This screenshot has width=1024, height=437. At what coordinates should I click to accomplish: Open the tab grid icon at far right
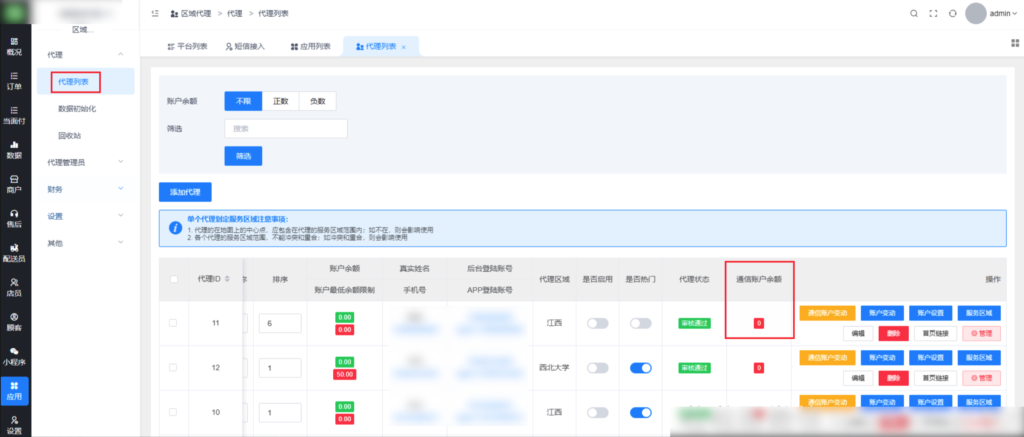(x=1015, y=42)
